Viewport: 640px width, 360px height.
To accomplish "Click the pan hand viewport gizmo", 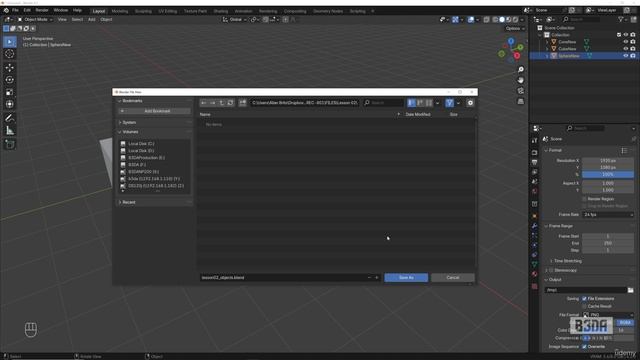I will tap(520, 80).
